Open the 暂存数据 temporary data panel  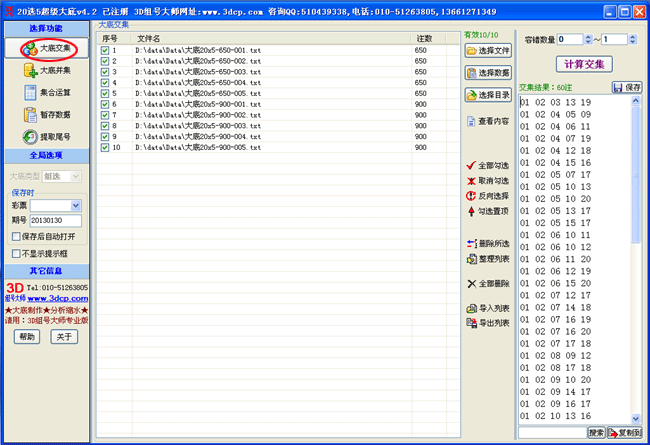(48, 115)
